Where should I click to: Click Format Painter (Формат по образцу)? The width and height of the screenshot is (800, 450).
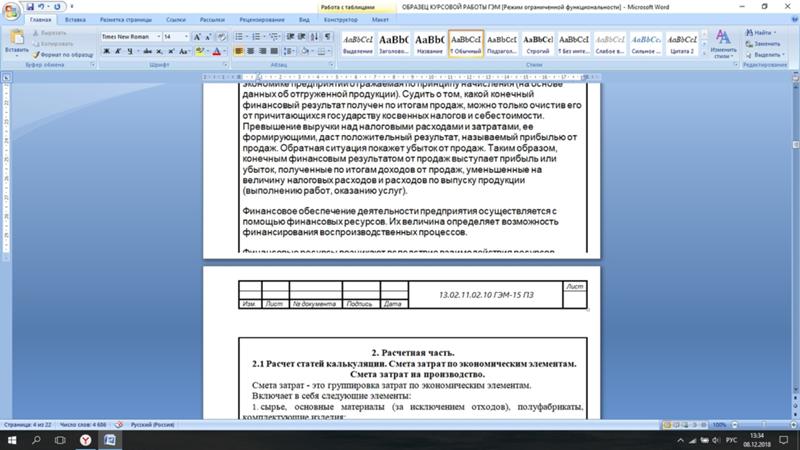[x=63, y=55]
